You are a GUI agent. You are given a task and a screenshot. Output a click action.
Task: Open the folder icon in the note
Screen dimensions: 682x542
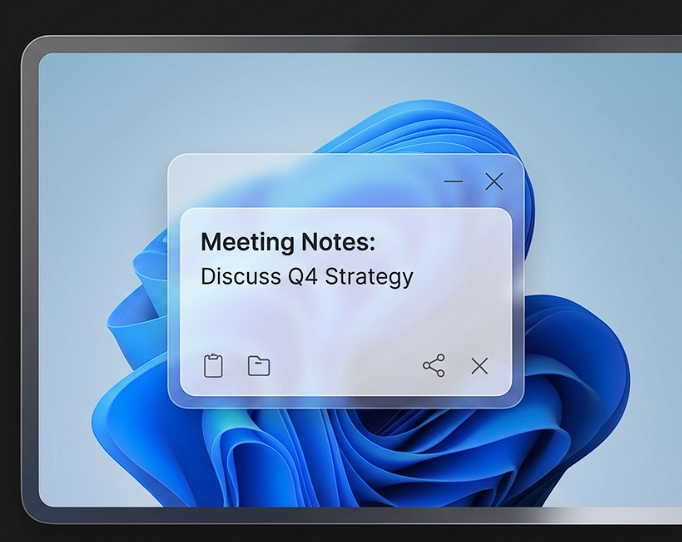259,366
